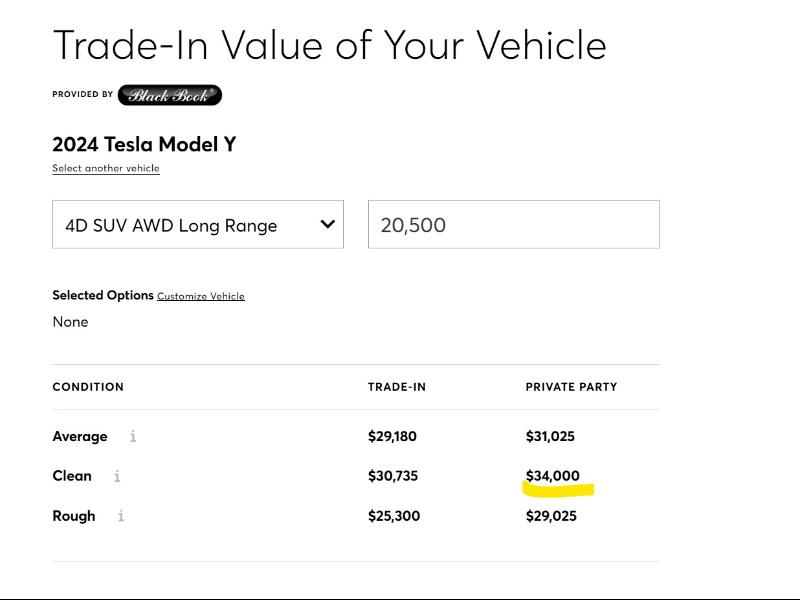This screenshot has width=800, height=600.
Task: Click the Rough trade-in value $25,300
Action: pos(394,516)
